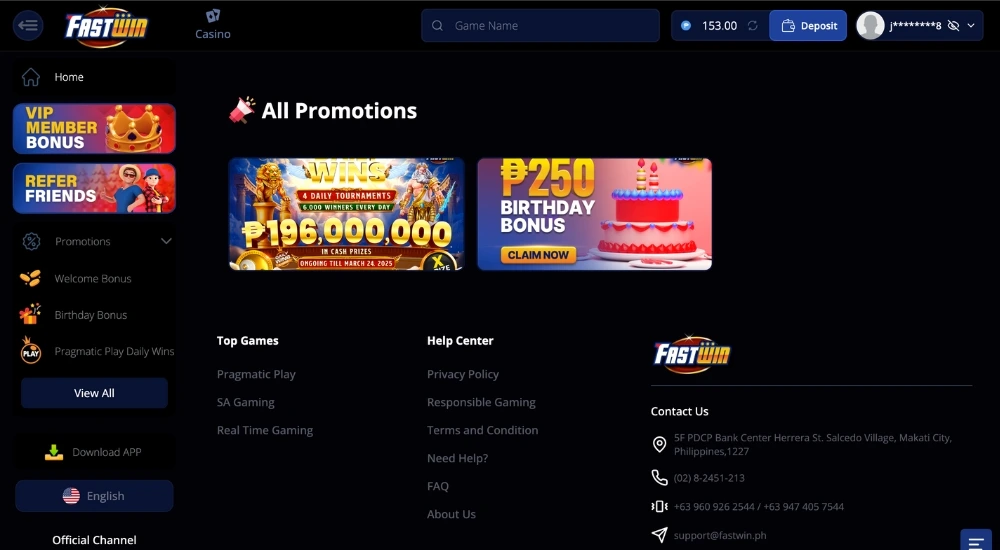Collapse the sidebar with the back arrow icon
1000x550 pixels.
(28, 26)
